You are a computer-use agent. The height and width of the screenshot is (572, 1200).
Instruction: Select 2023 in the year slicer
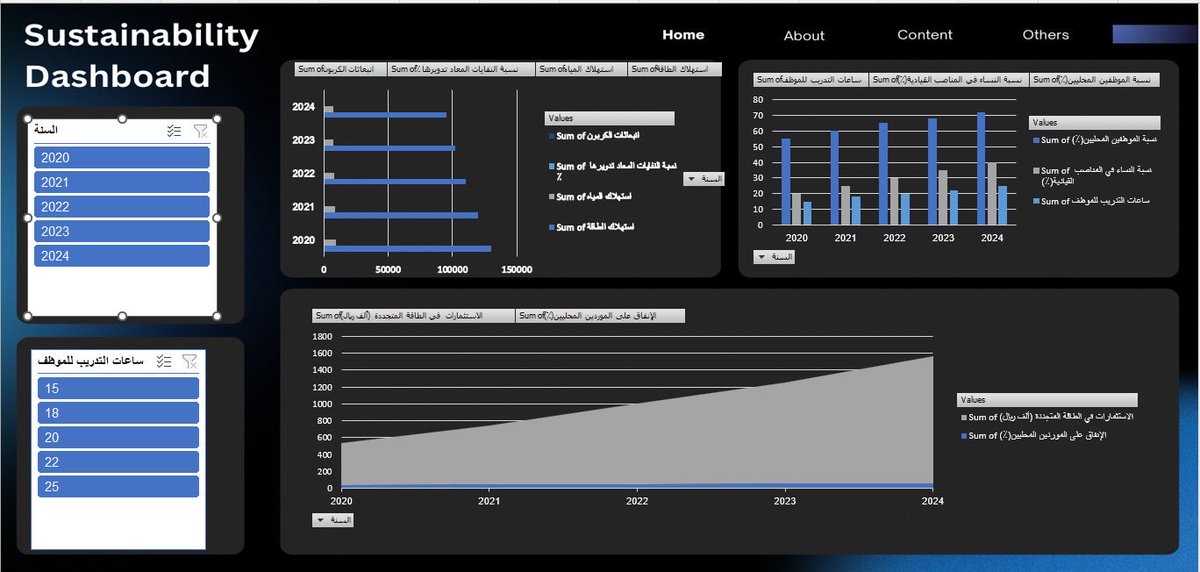[x=122, y=231]
